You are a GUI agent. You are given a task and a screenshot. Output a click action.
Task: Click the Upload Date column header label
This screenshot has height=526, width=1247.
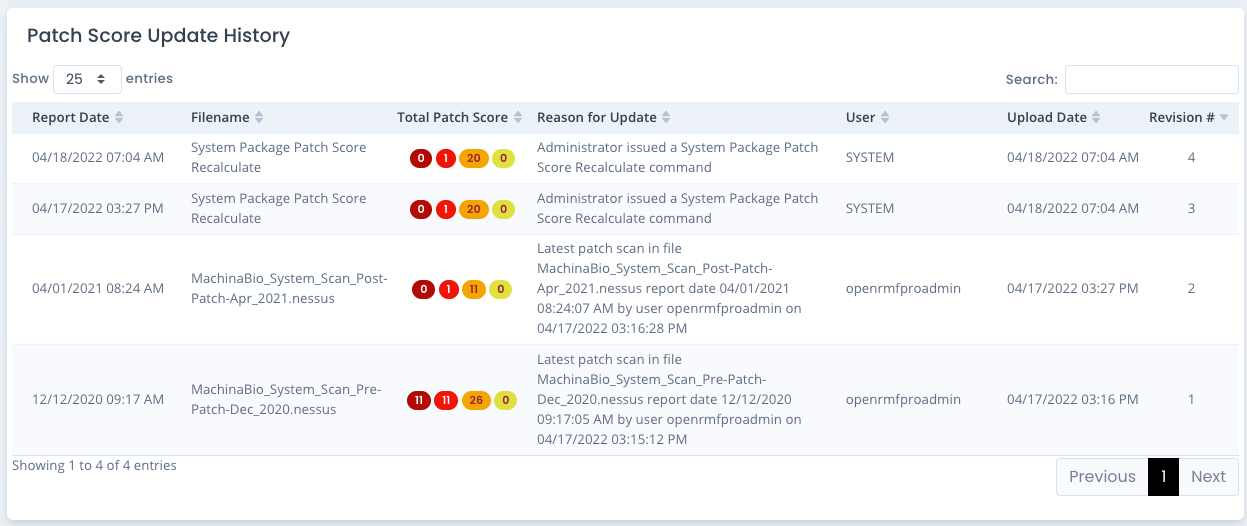[1046, 118]
